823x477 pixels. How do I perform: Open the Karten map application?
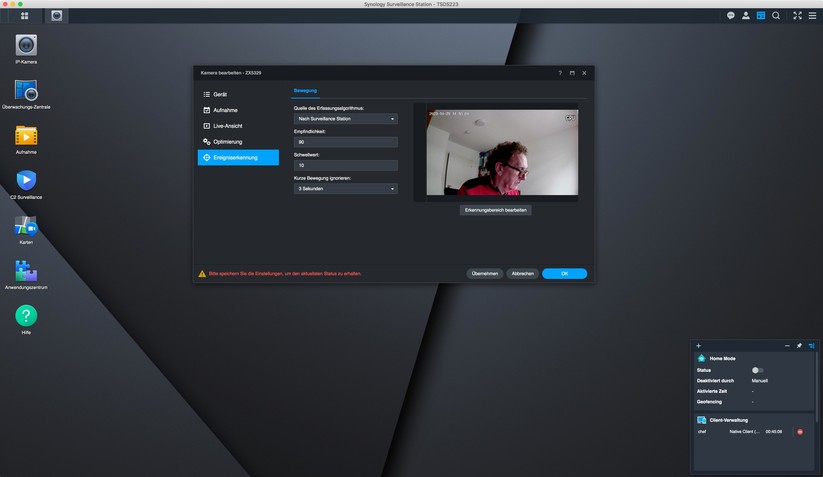26,226
